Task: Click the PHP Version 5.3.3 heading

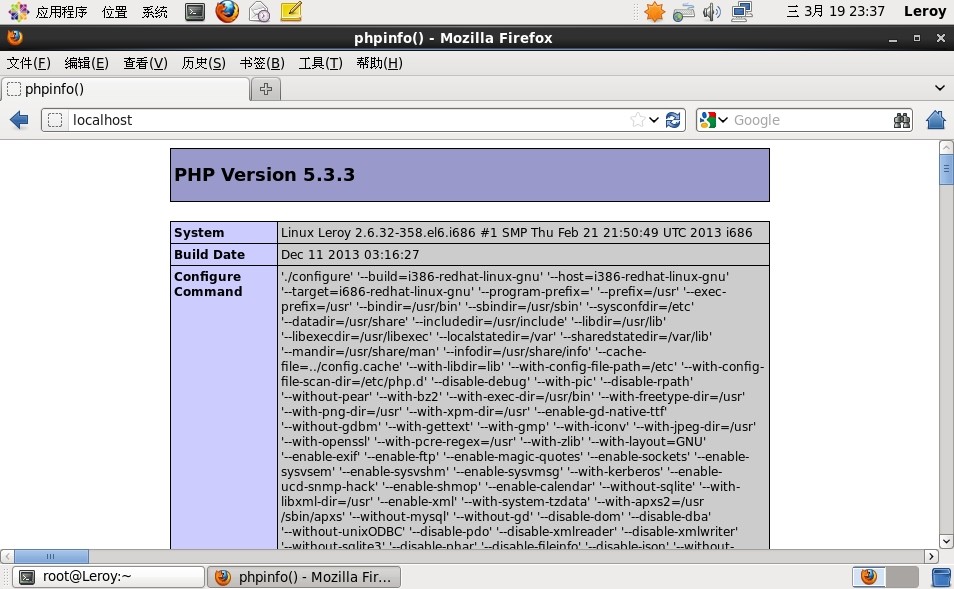Action: pyautogui.click(x=264, y=175)
